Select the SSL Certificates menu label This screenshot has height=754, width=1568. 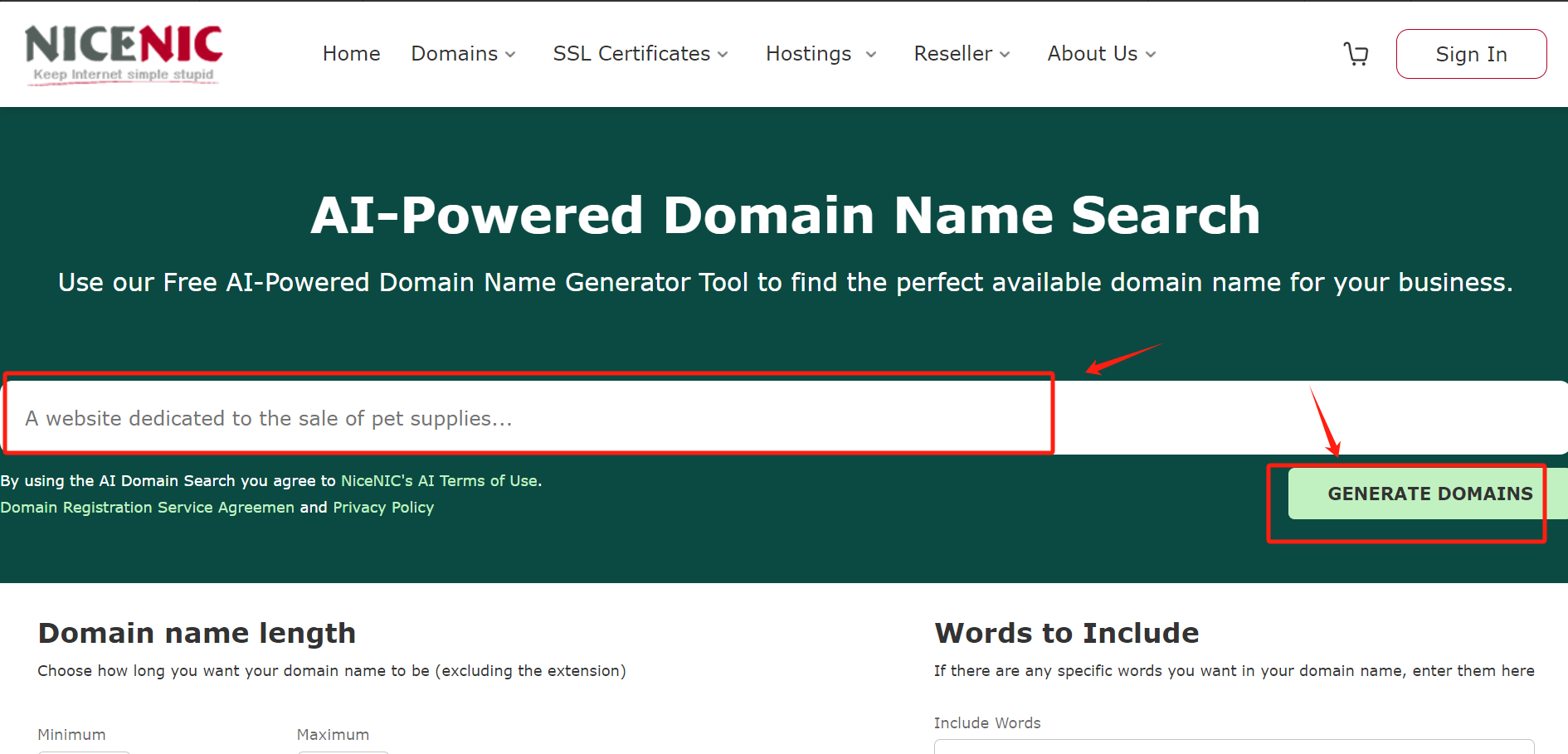tap(631, 54)
